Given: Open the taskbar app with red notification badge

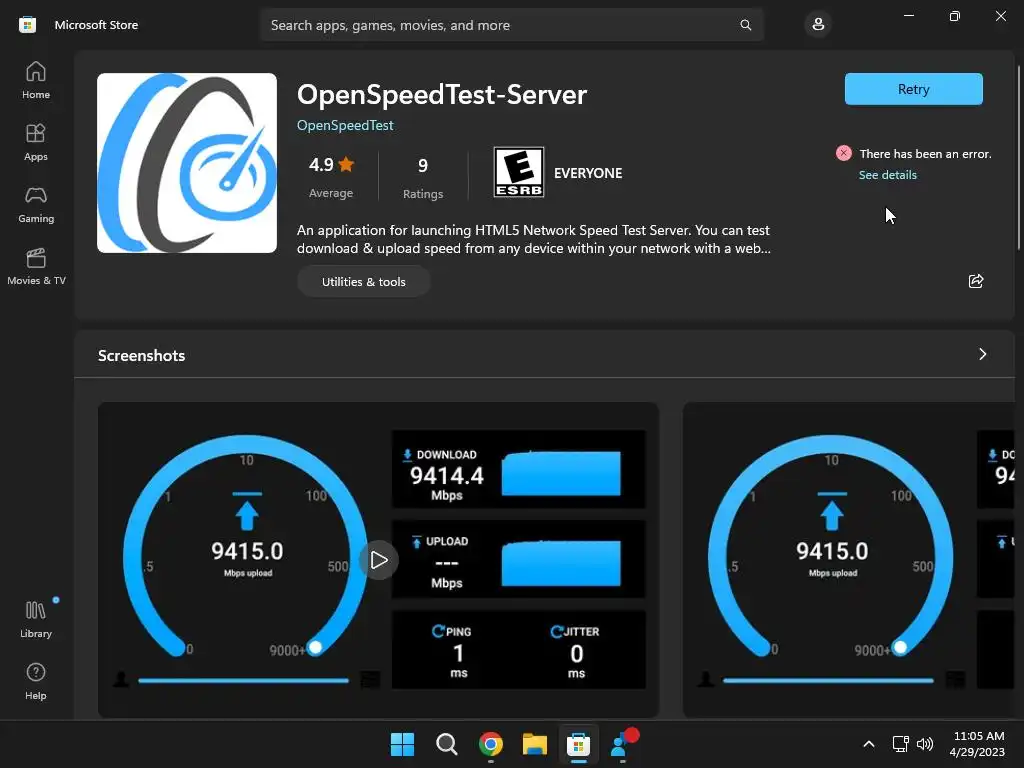Looking at the screenshot, I should [x=622, y=744].
